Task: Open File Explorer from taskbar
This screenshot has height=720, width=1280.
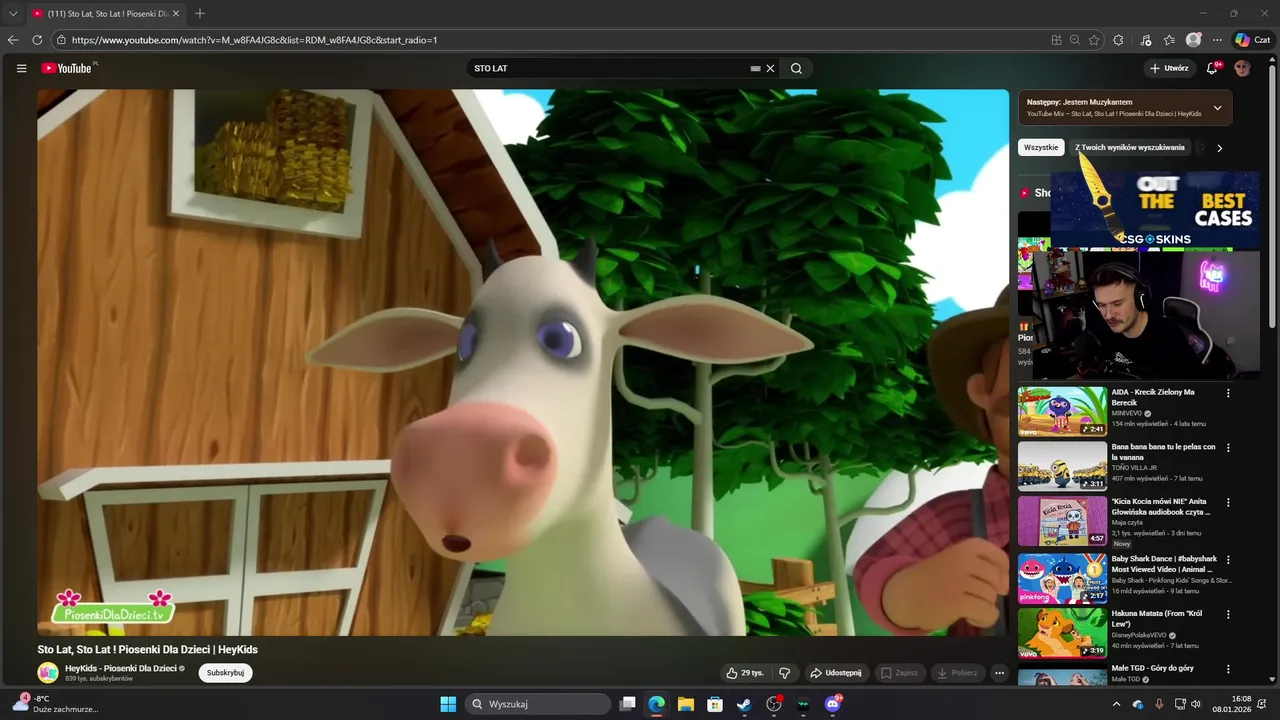Action: pos(686,704)
